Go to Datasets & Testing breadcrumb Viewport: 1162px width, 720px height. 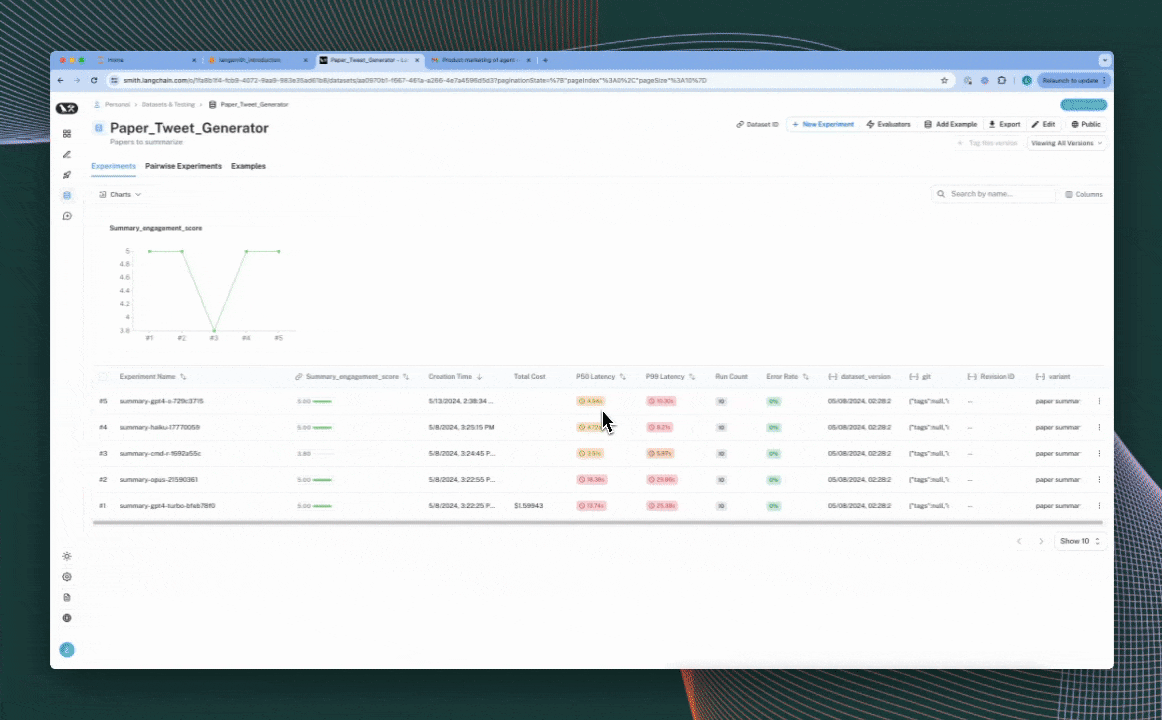(168, 104)
